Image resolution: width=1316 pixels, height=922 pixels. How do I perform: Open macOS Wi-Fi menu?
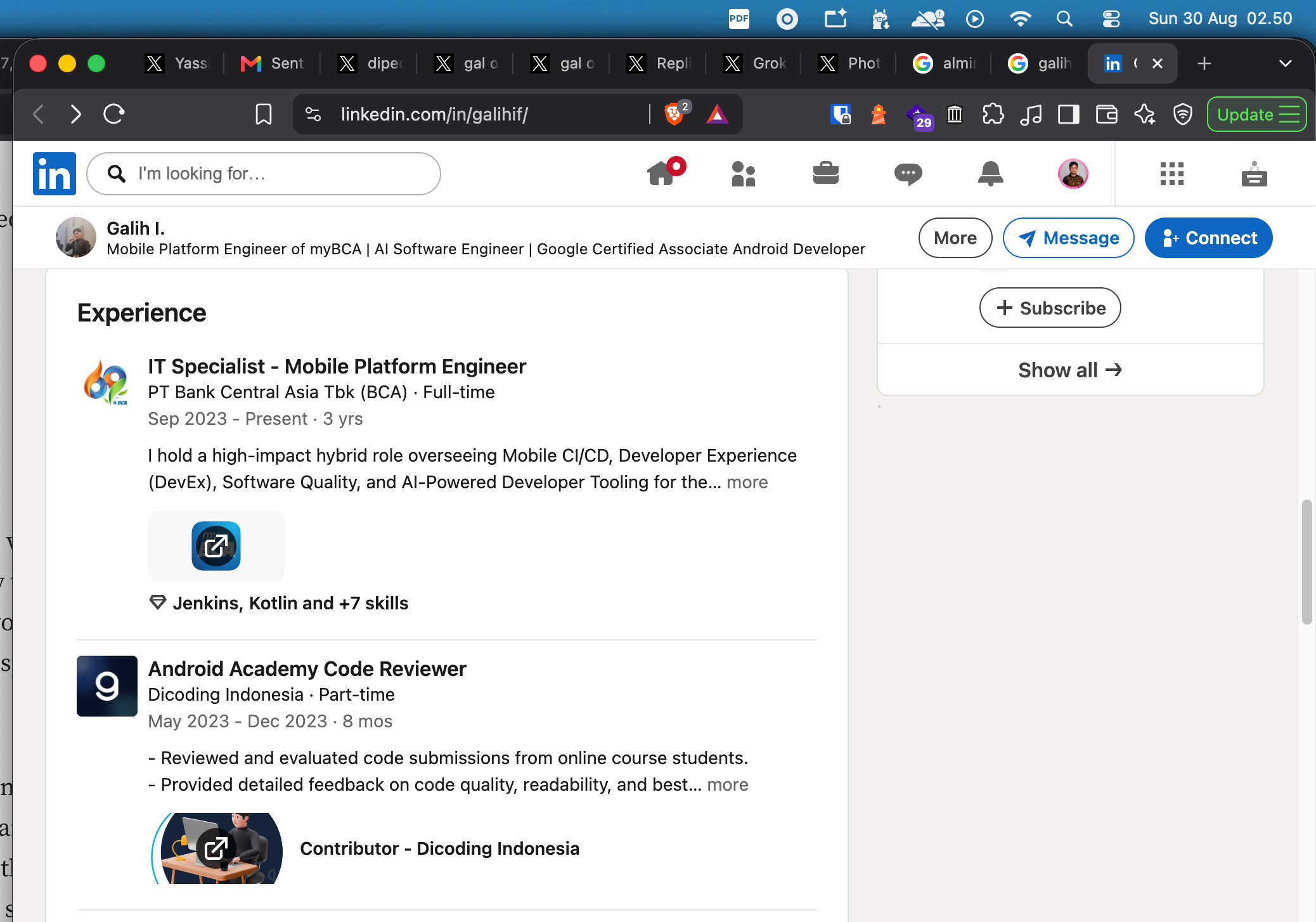(1020, 19)
